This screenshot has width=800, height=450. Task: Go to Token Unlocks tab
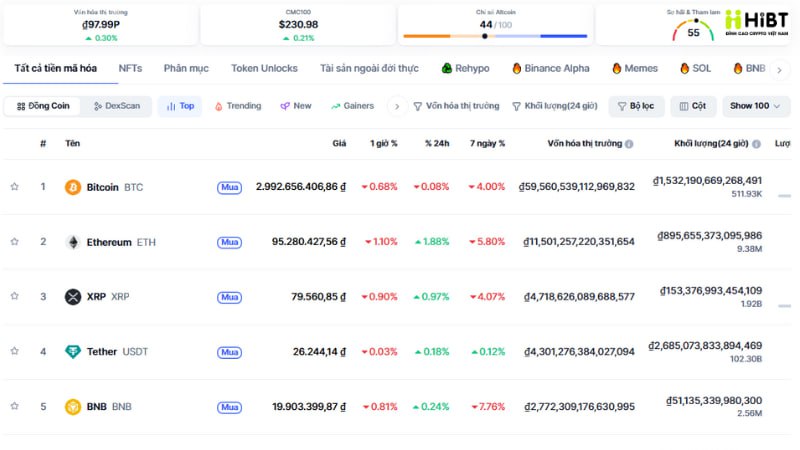pos(264,68)
